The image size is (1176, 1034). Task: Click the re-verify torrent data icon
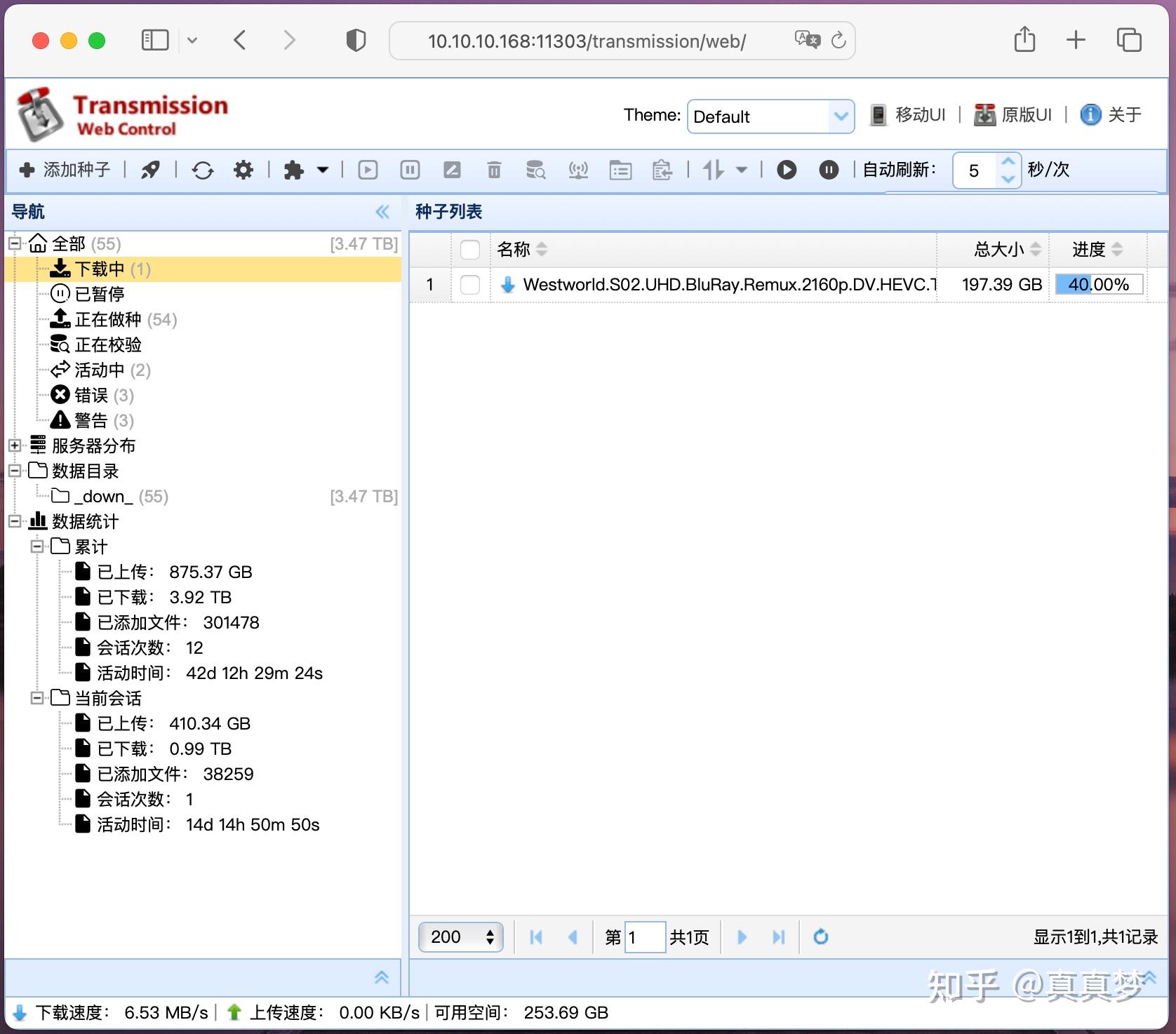(x=536, y=170)
